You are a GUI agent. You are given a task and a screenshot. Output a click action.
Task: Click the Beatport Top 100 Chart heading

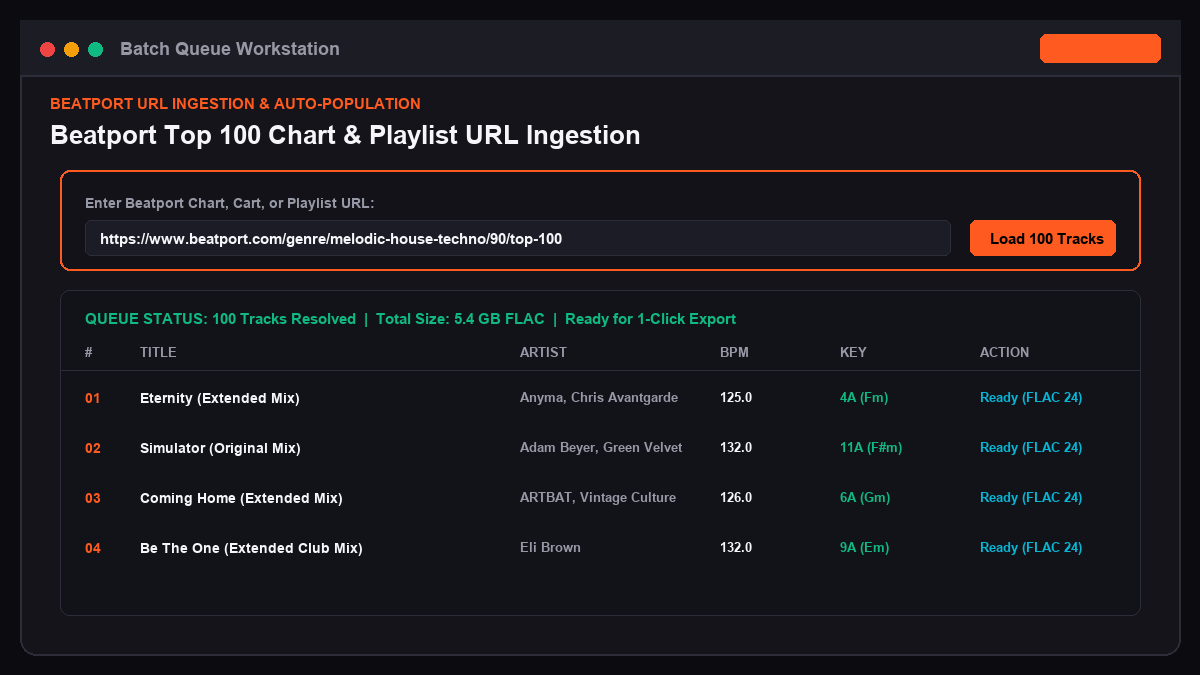345,135
